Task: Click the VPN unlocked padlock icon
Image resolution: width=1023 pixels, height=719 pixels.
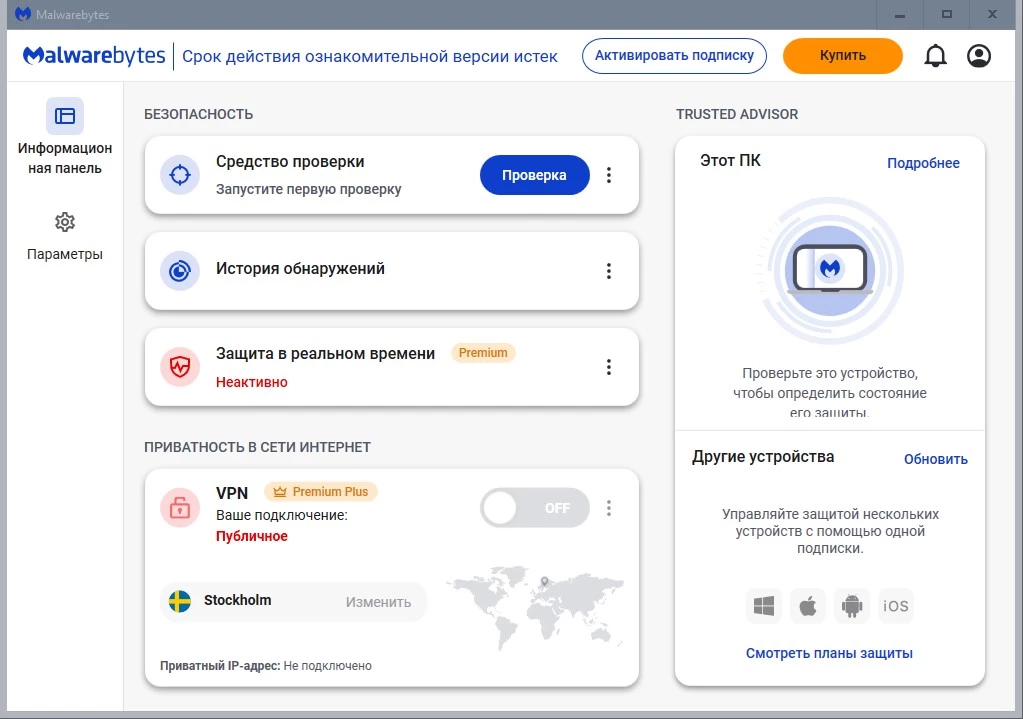Action: point(180,508)
